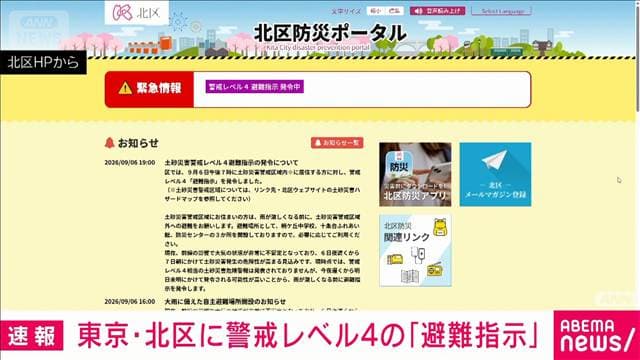Open the 16:00 自主避難場所開設 notice
The image size is (640, 360).
225,302
